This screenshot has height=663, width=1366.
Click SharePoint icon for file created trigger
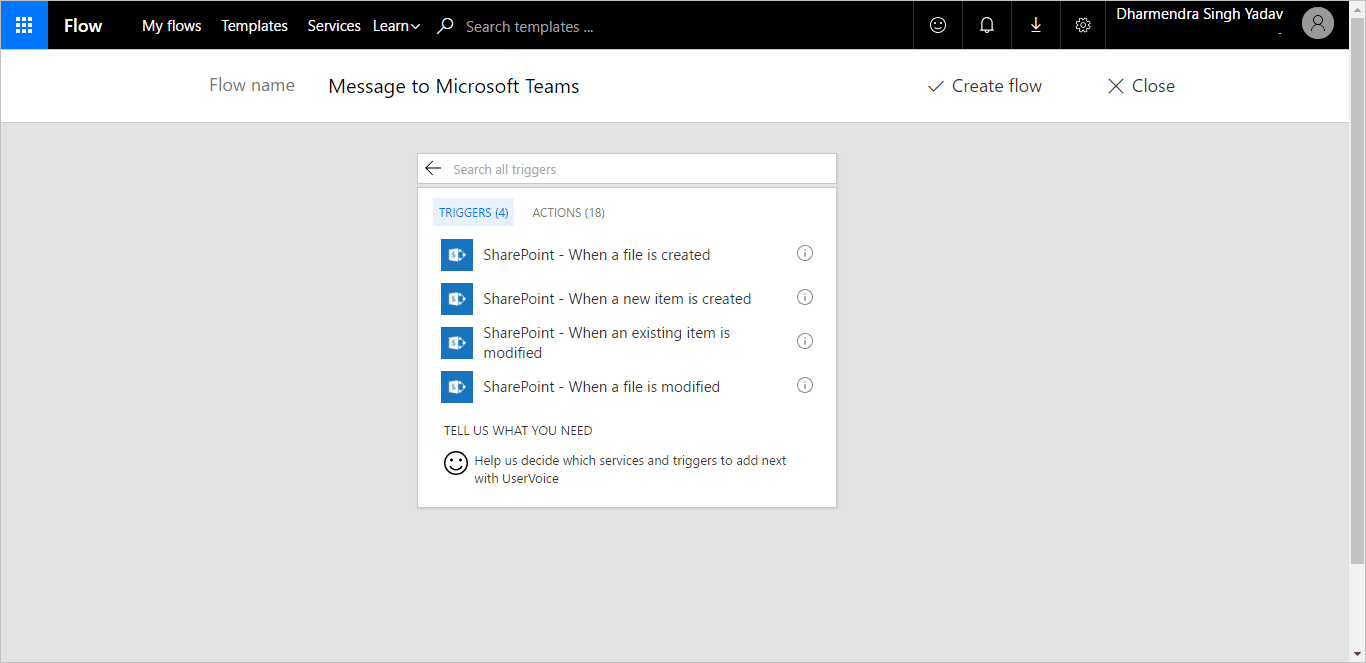tap(457, 255)
